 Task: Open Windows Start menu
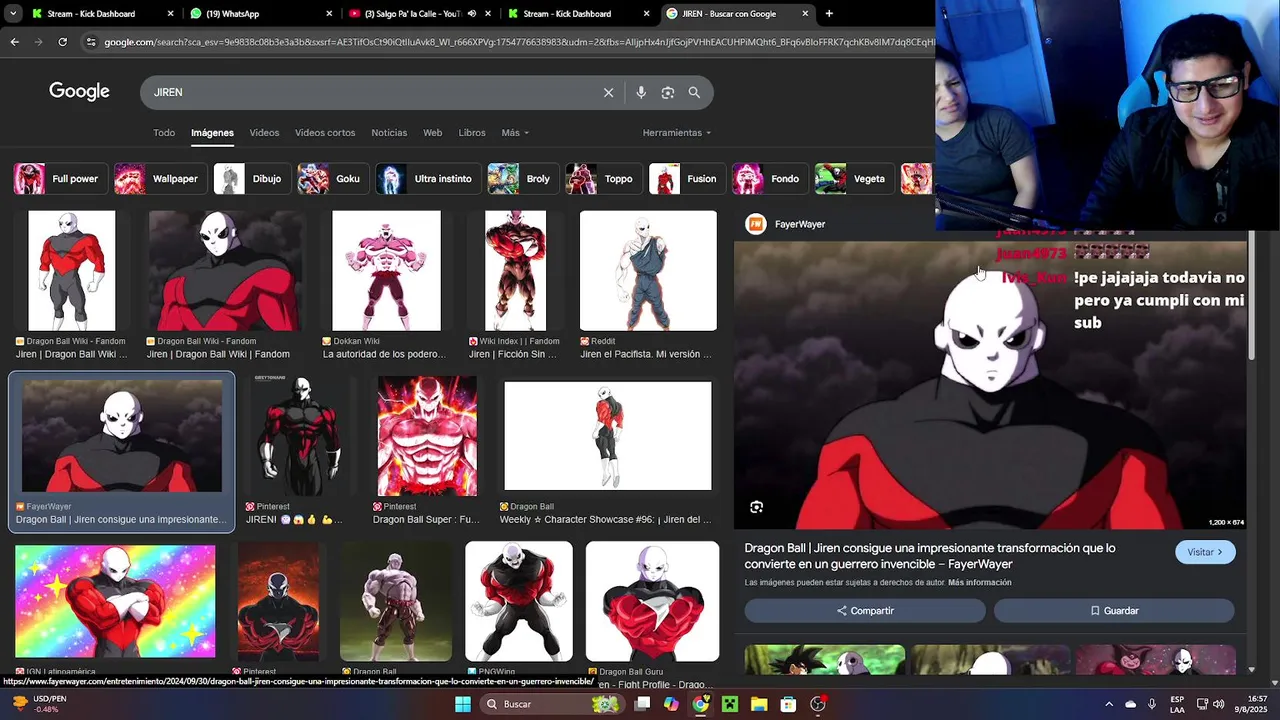pyautogui.click(x=462, y=704)
